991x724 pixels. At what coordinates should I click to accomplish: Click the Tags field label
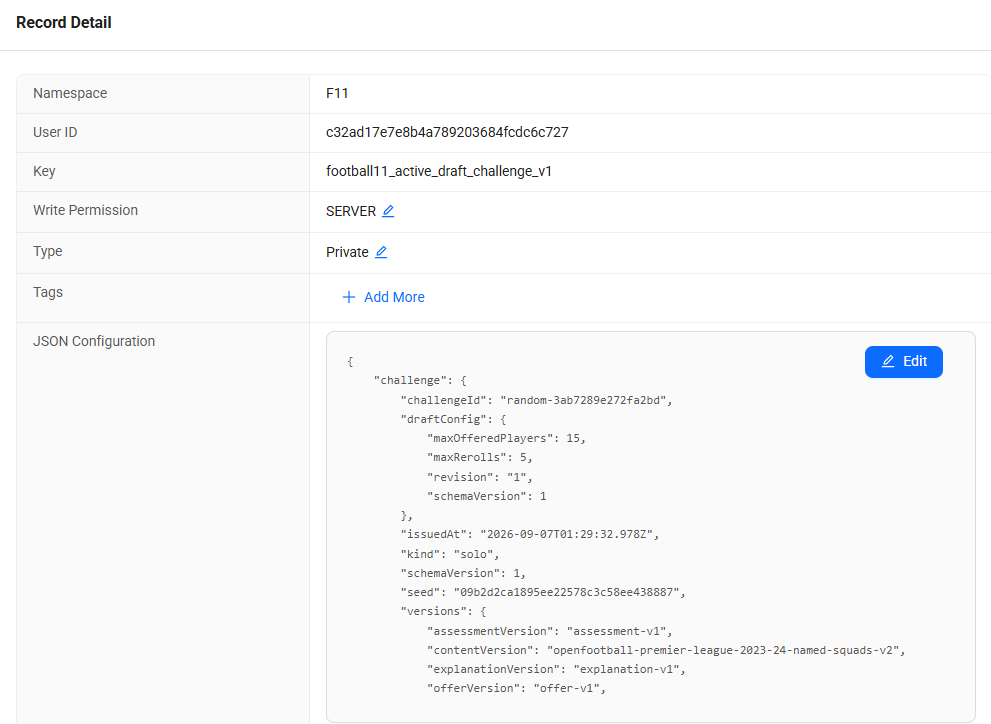coord(48,292)
